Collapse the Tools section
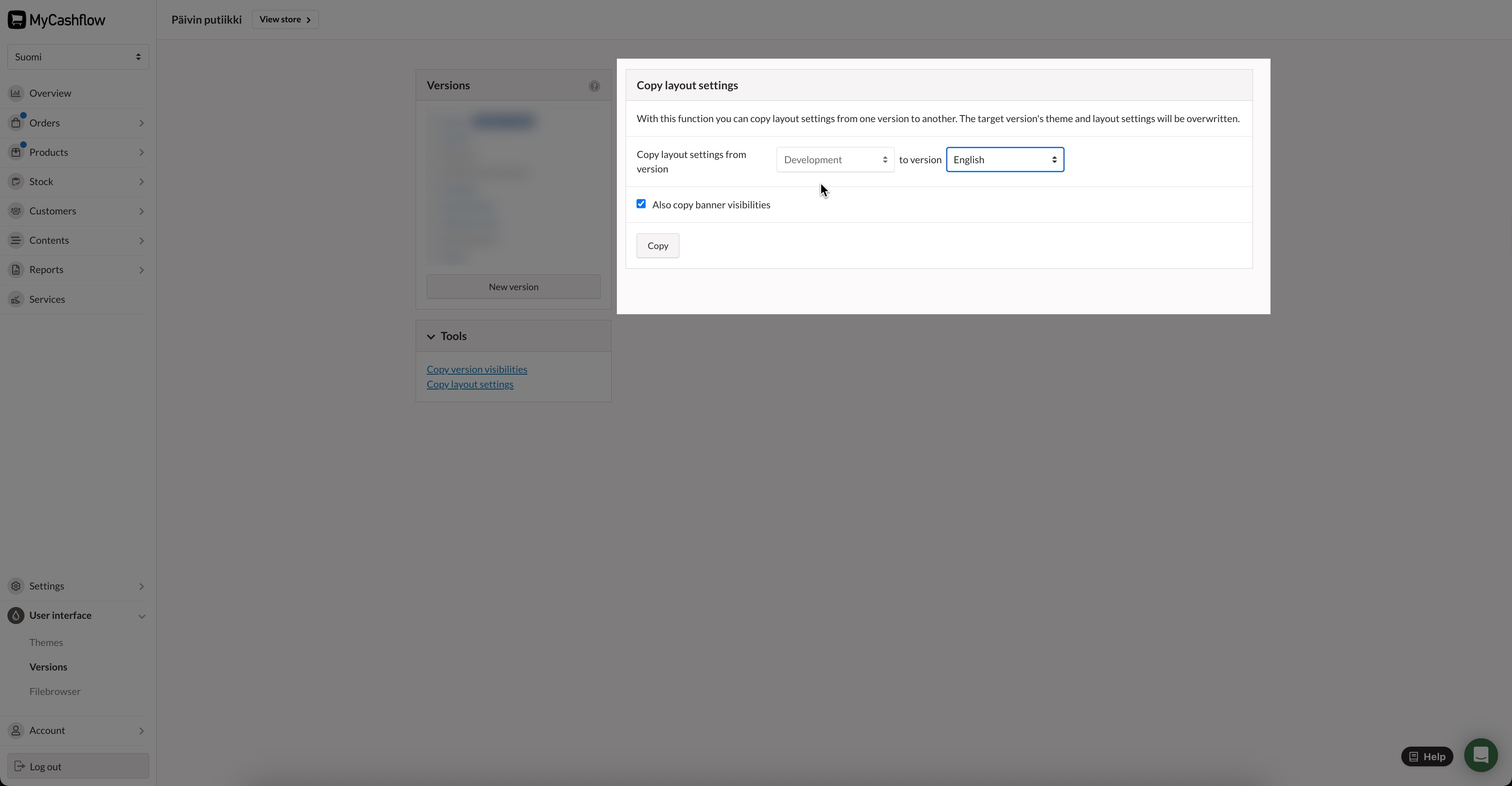This screenshot has height=786, width=1512. click(x=431, y=337)
